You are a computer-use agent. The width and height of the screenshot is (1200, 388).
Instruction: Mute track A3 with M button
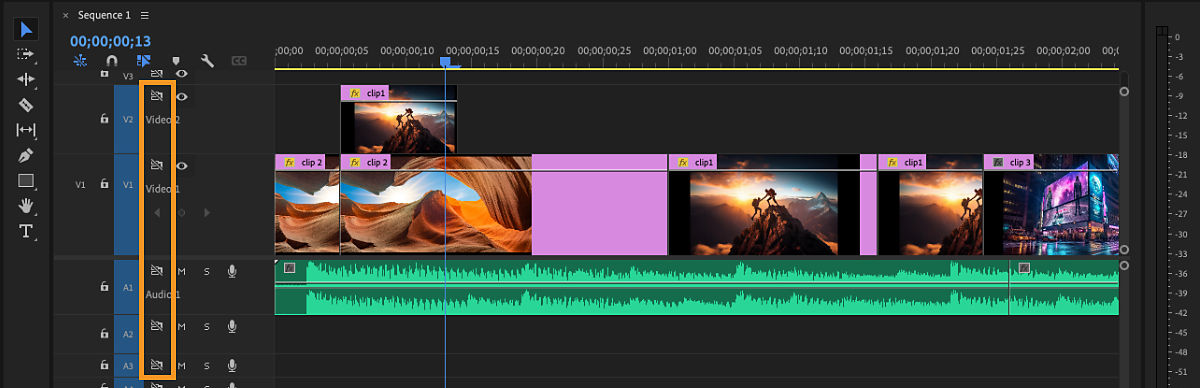(x=181, y=365)
